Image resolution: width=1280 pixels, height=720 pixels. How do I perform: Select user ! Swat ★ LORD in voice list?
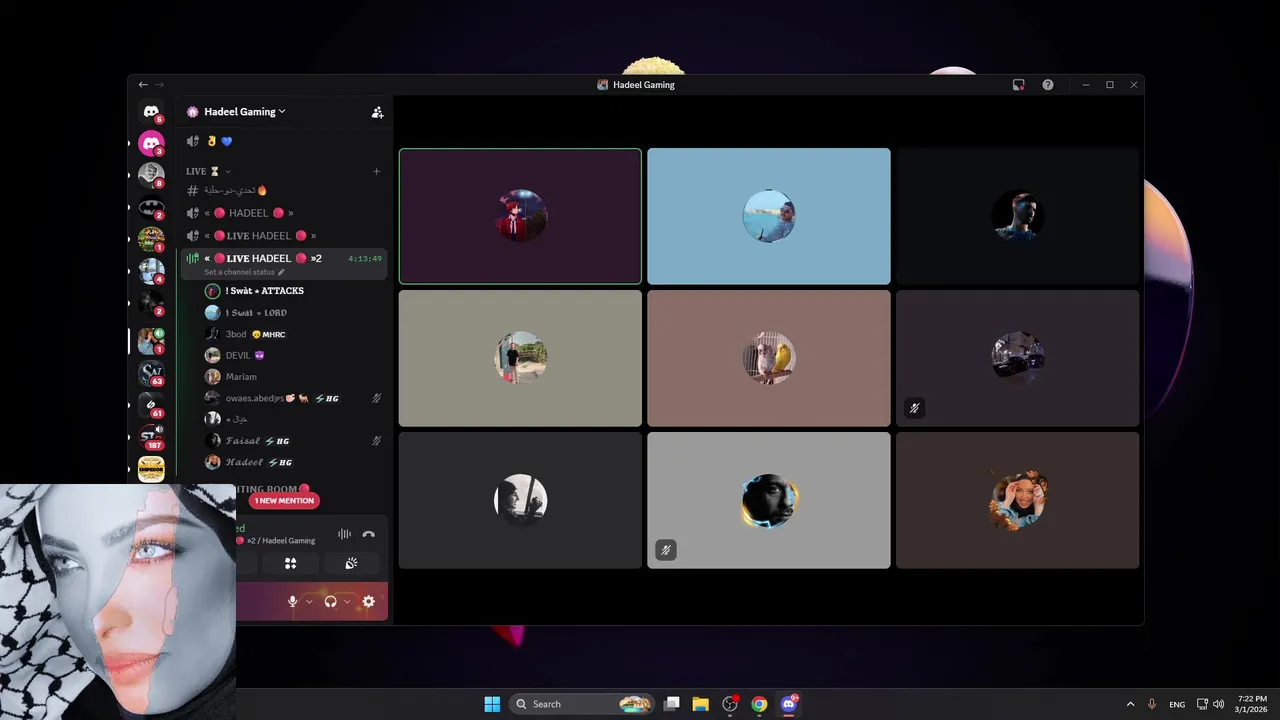point(292,313)
